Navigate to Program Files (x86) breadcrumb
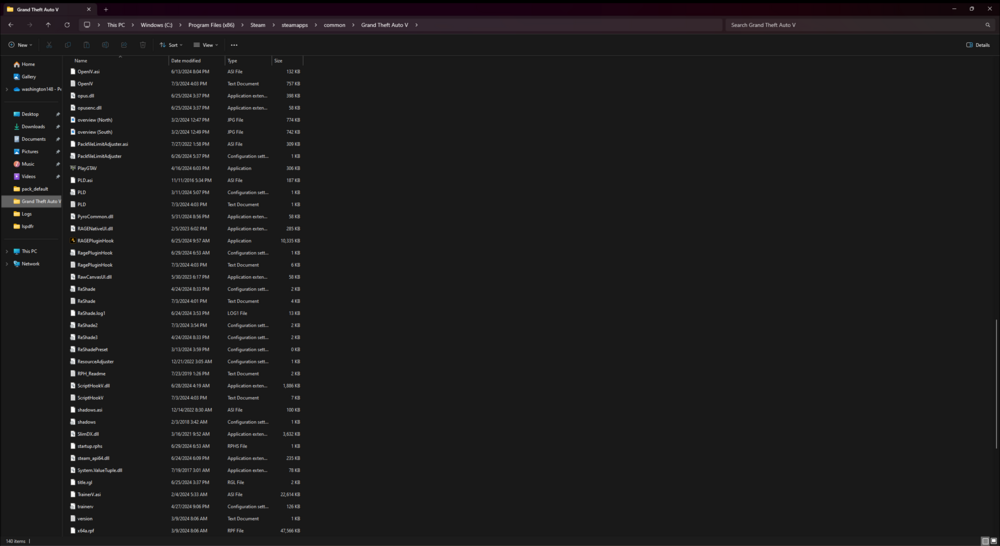The height and width of the screenshot is (546, 1000). 211,25
